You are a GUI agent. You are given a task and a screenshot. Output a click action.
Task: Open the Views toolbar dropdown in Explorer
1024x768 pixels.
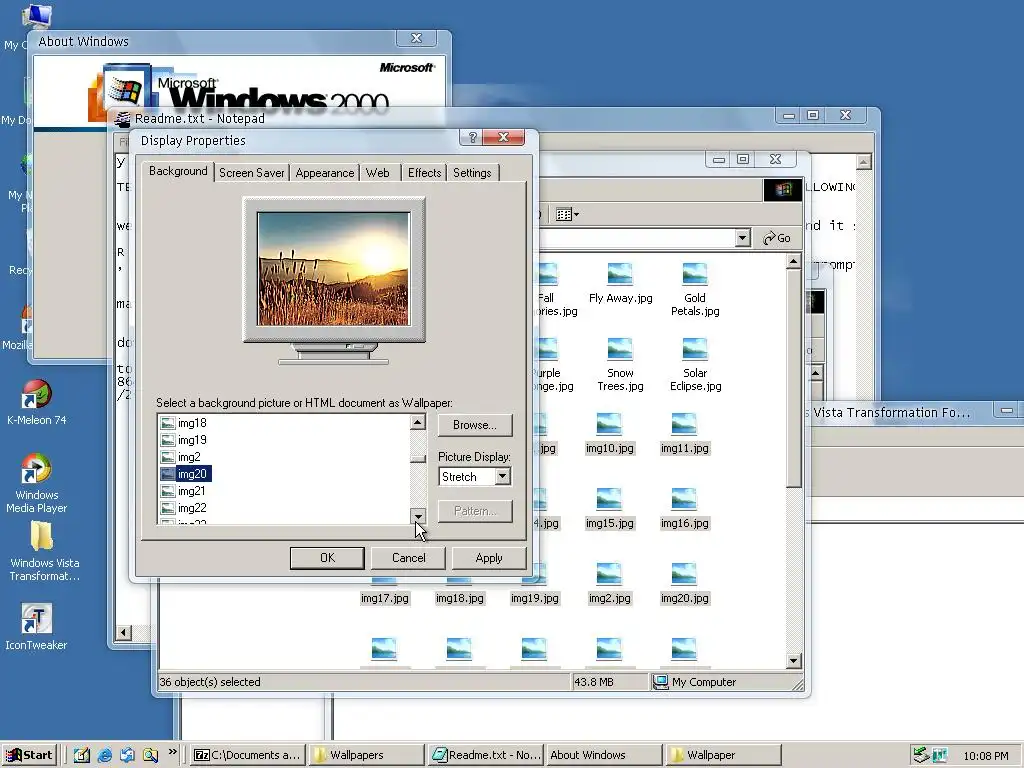(567, 214)
